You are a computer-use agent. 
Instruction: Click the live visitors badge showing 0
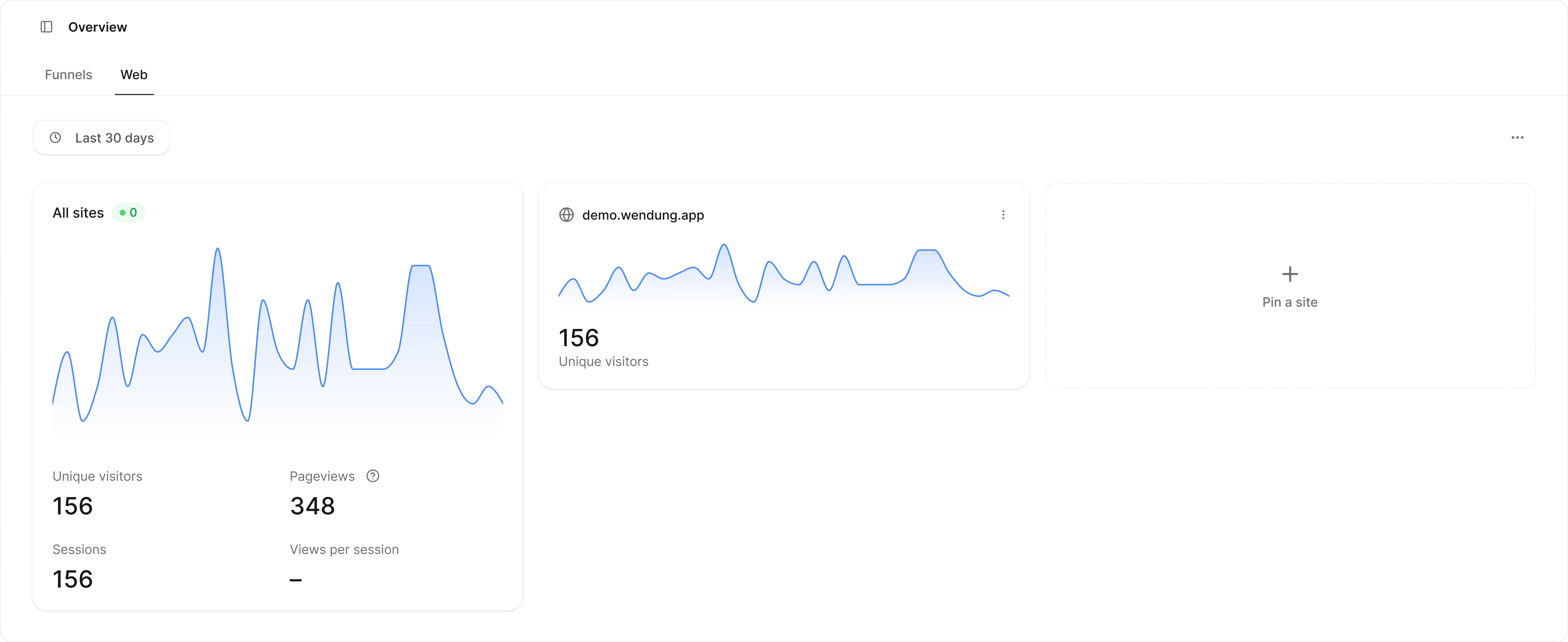coord(129,213)
